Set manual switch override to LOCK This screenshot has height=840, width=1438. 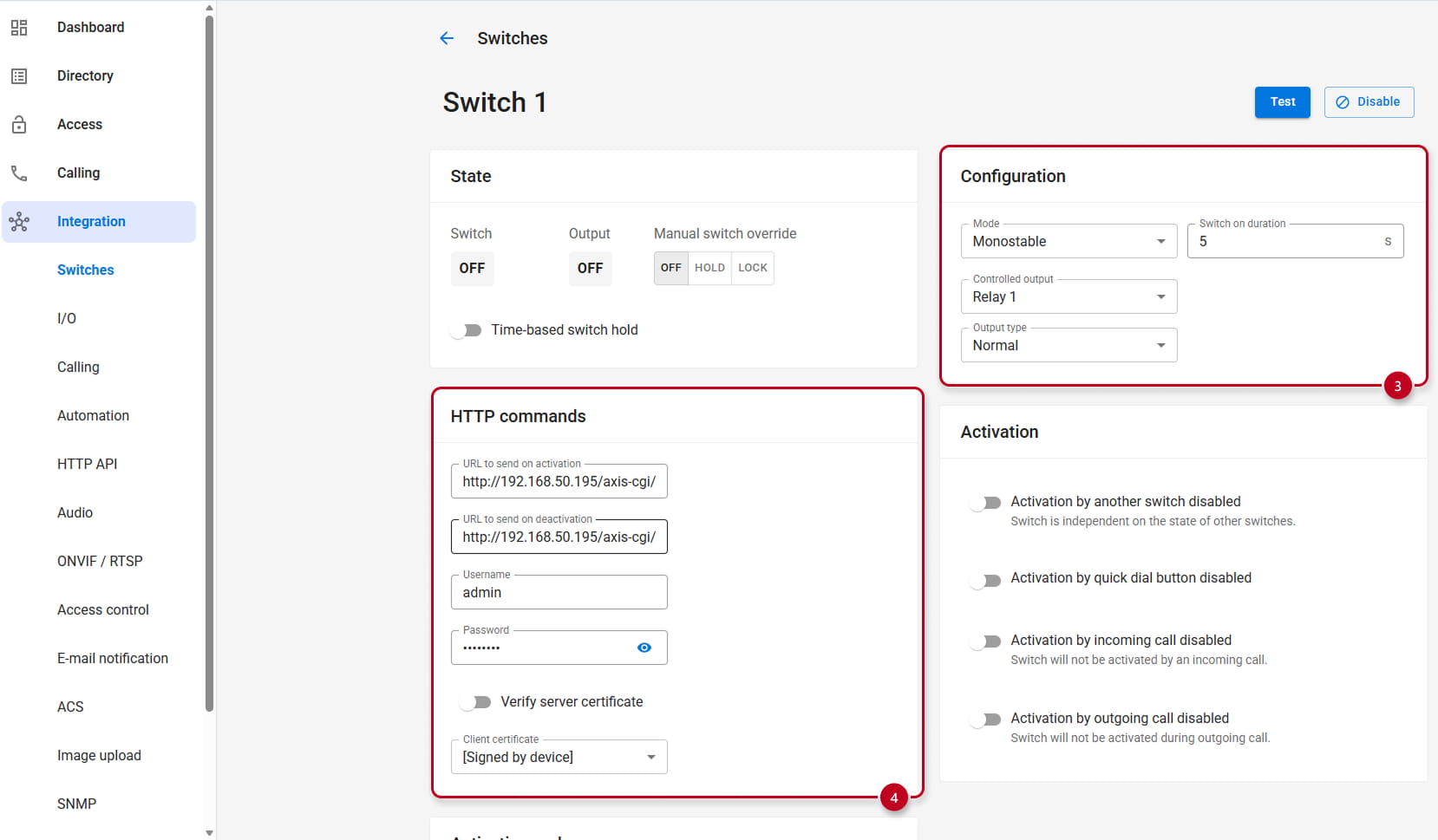pos(753,268)
